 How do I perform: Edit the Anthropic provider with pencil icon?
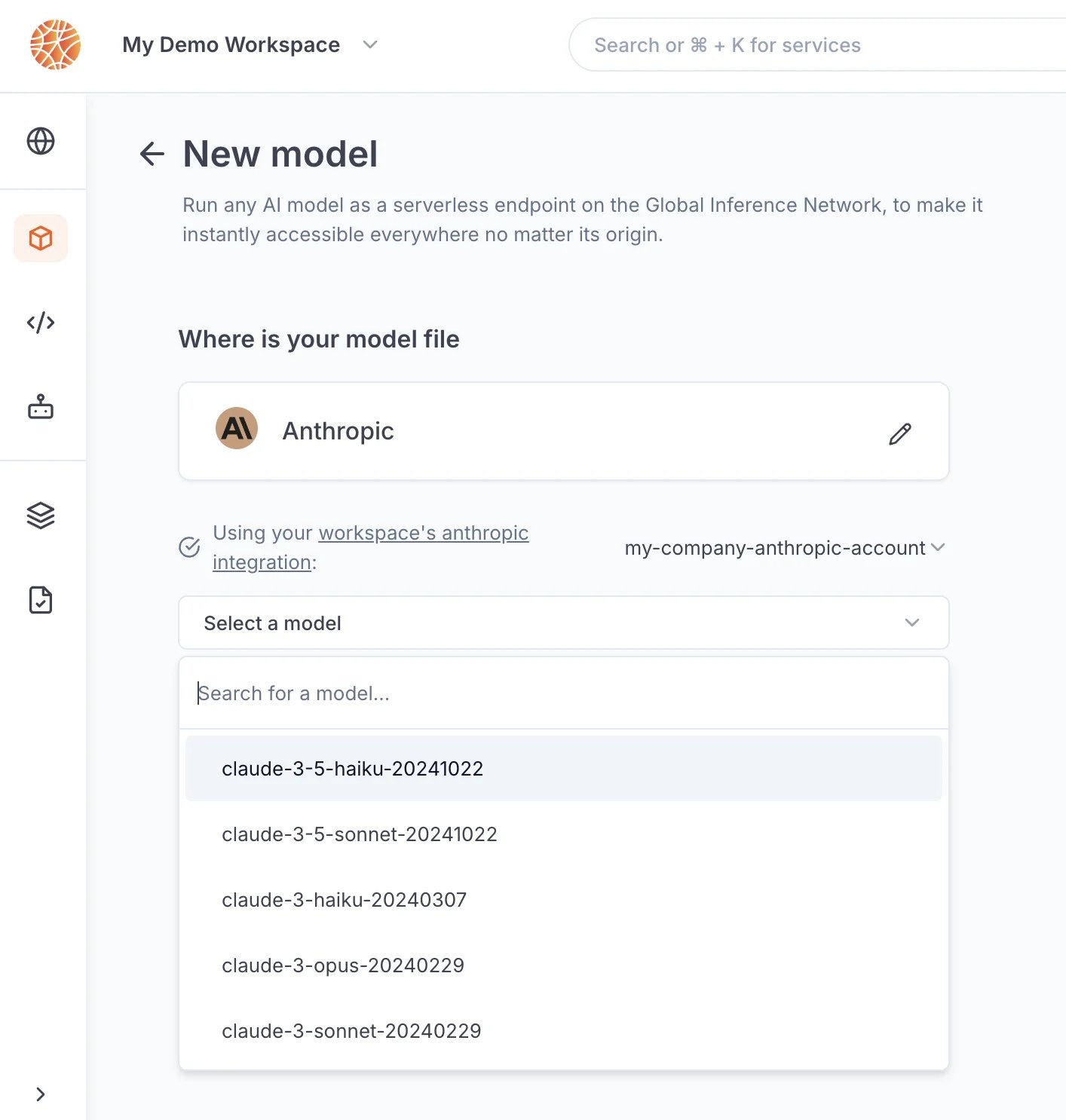click(900, 433)
